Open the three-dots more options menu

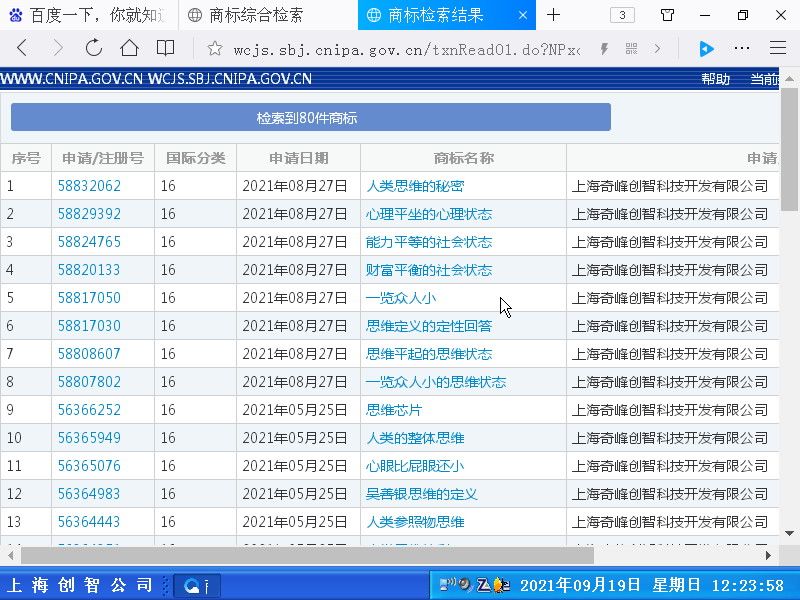742,48
